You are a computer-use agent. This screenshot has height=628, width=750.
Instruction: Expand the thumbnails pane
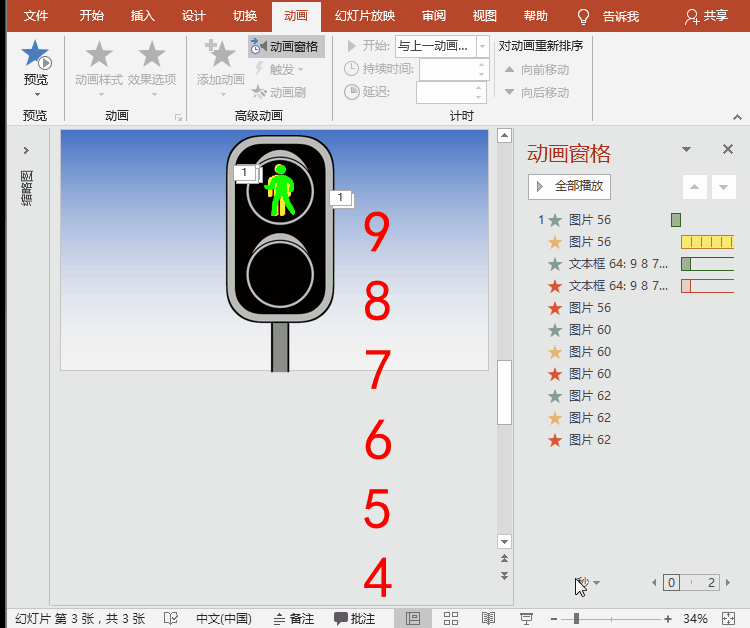pos(26,150)
